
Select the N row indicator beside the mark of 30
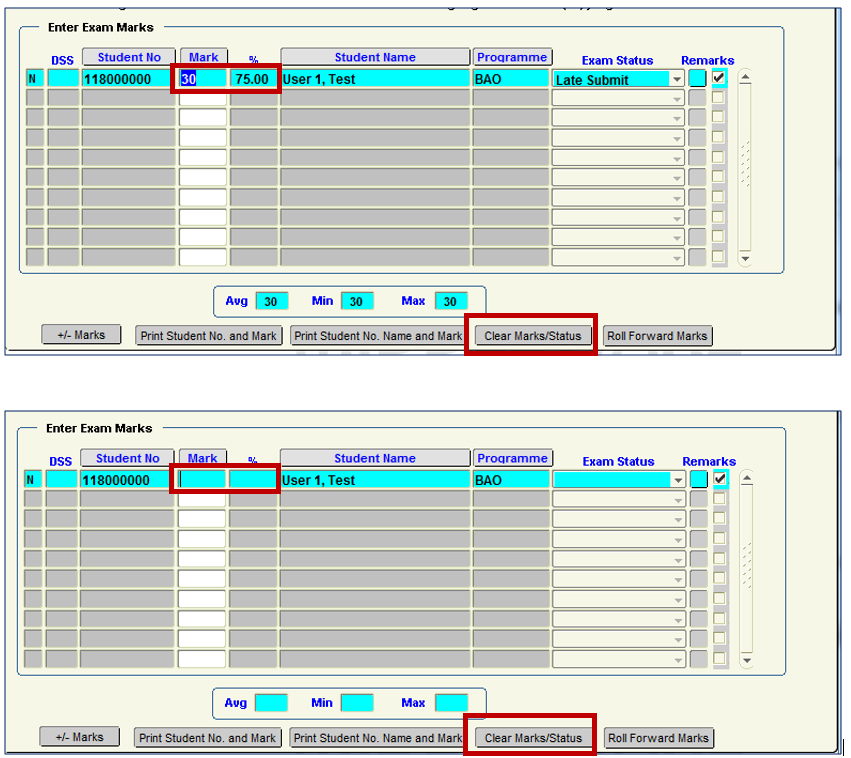(x=33, y=79)
